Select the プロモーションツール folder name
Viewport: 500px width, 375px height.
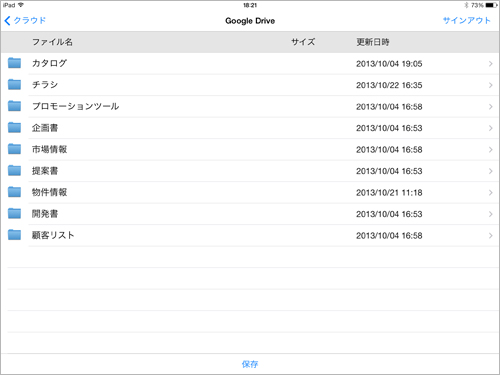tap(75, 106)
